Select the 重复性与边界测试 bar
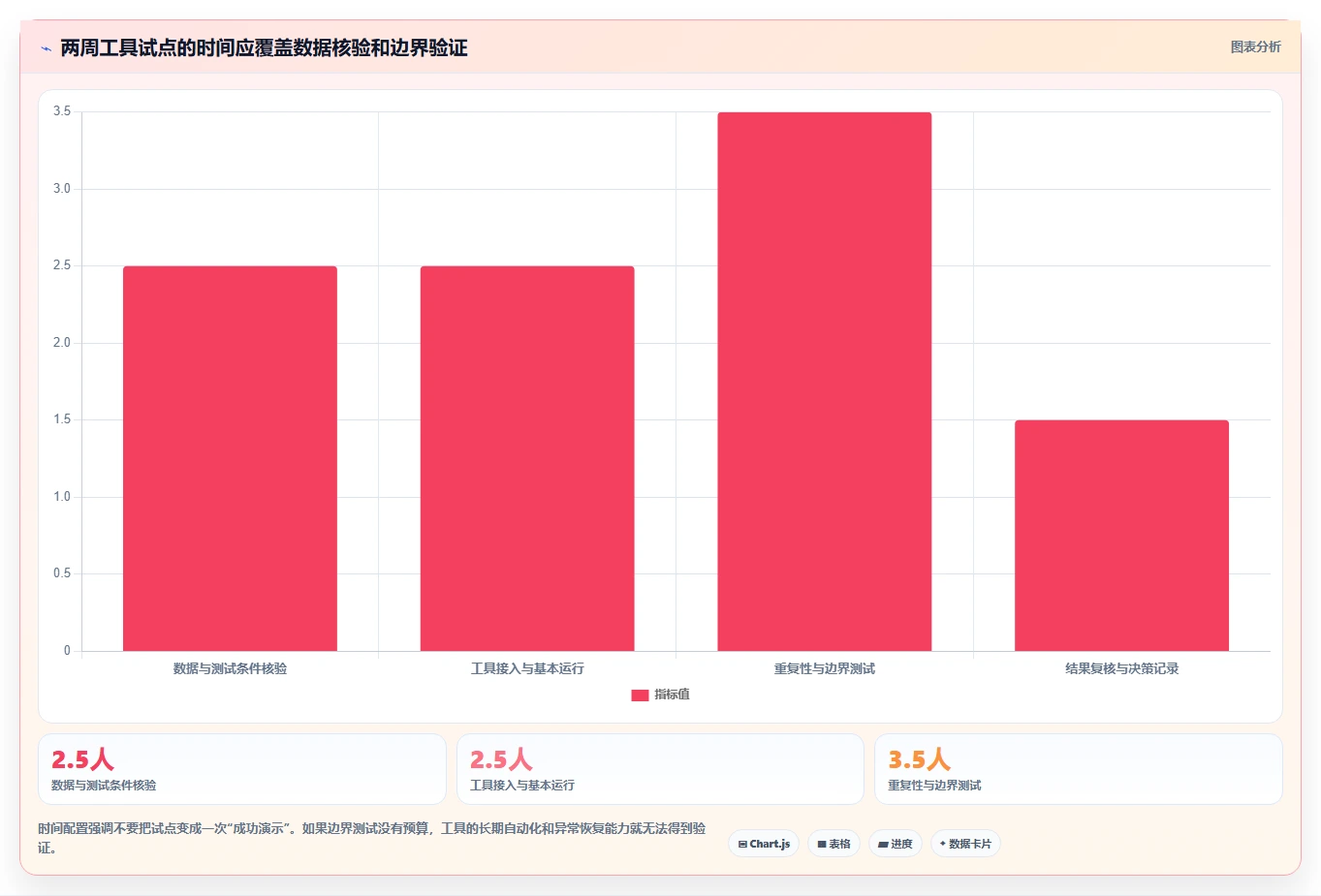 coord(825,382)
